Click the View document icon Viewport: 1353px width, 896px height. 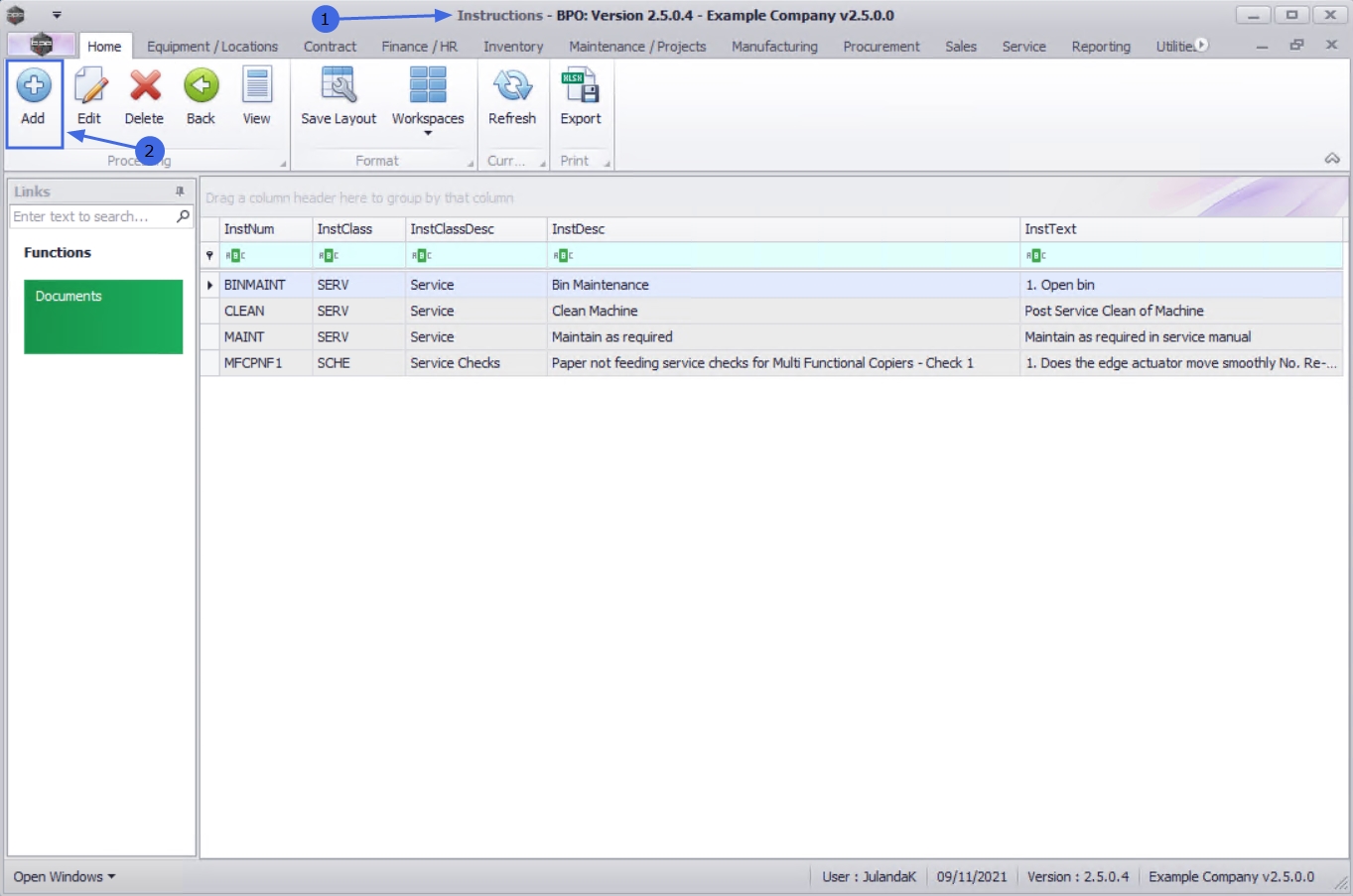pyautogui.click(x=257, y=86)
